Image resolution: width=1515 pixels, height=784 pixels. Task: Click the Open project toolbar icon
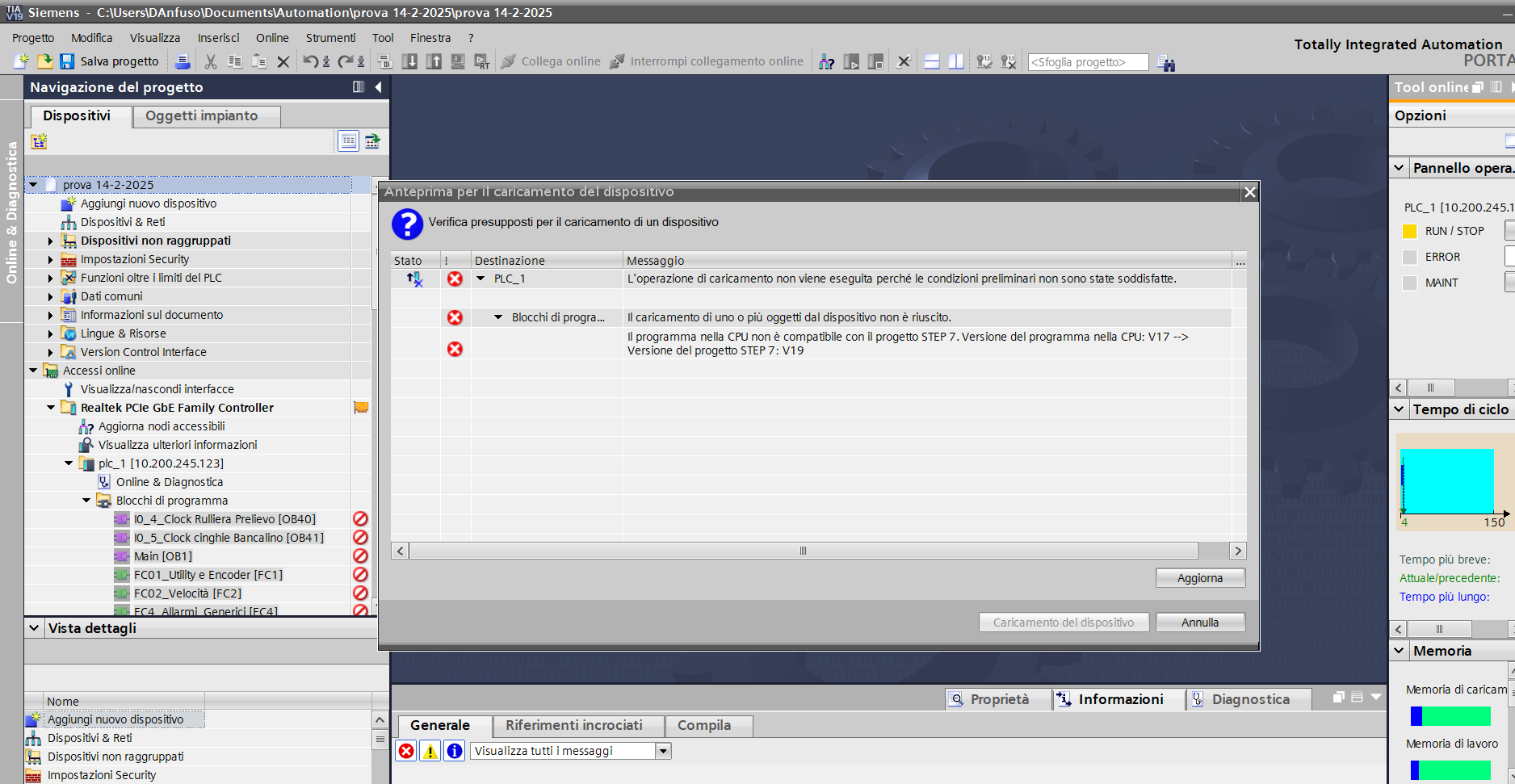[44, 61]
